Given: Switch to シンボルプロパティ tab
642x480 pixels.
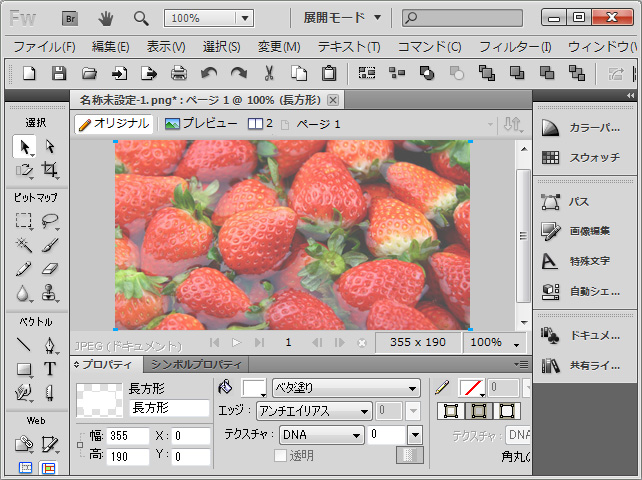Looking at the screenshot, I should [x=196, y=364].
